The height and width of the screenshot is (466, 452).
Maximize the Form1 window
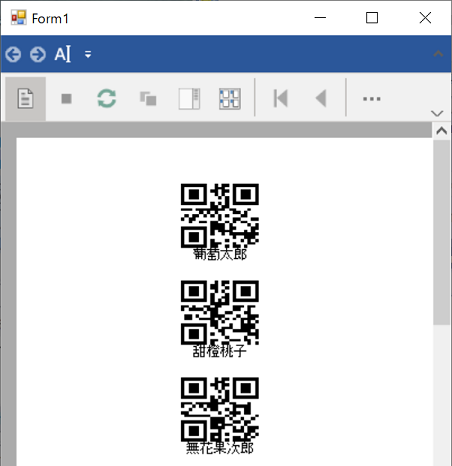tap(372, 18)
